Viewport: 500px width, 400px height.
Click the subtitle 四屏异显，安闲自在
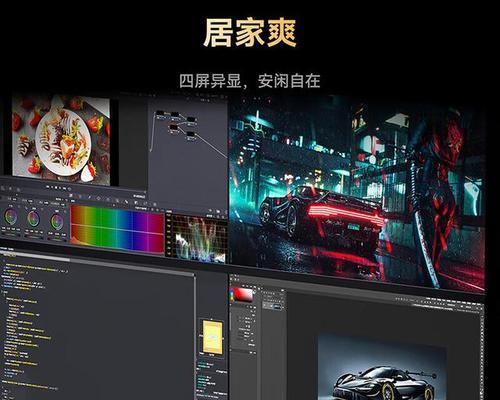[x=250, y=81]
